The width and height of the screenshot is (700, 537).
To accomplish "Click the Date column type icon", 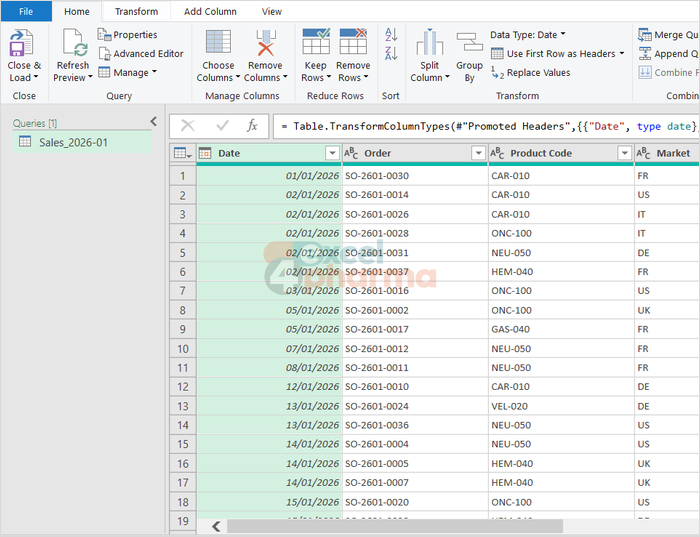I will click(205, 153).
